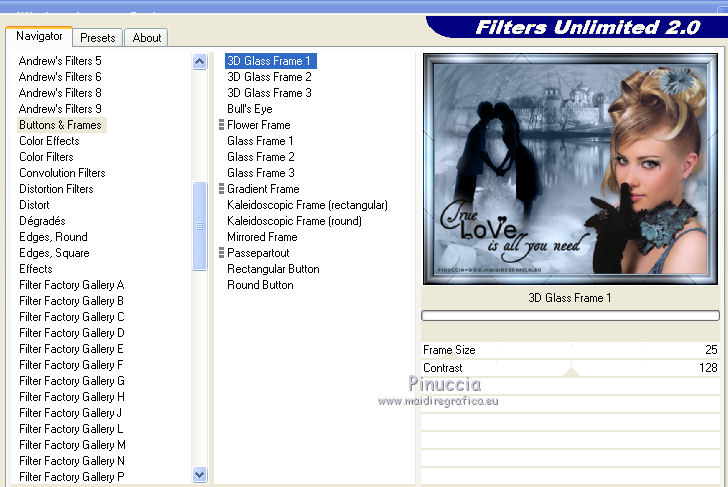Select Filter Factory Gallery J
Image resolution: width=728 pixels, height=487 pixels.
[x=72, y=413]
